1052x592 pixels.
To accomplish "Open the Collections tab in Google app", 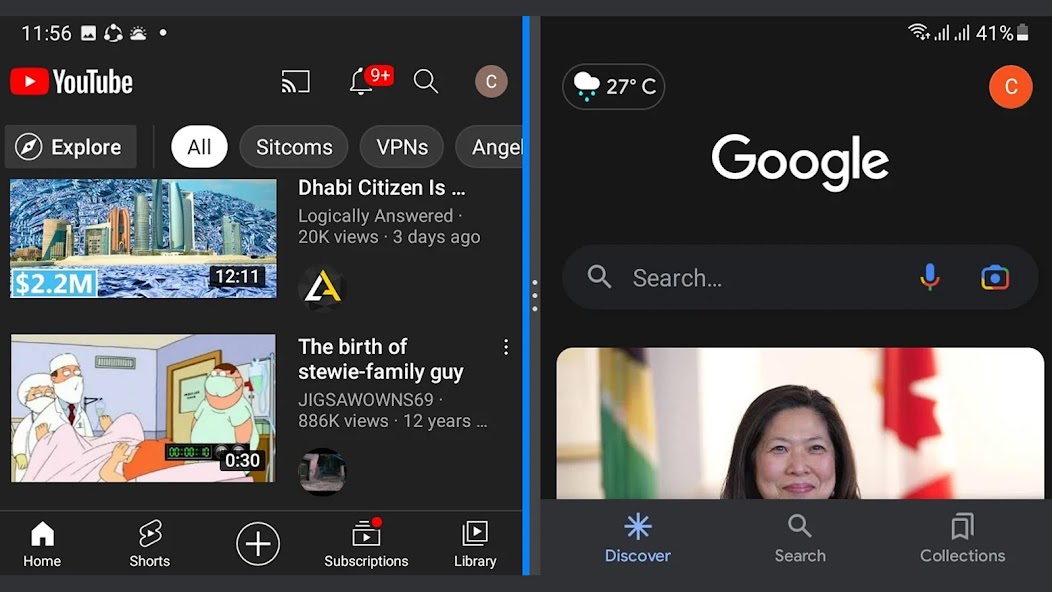I will (x=962, y=539).
